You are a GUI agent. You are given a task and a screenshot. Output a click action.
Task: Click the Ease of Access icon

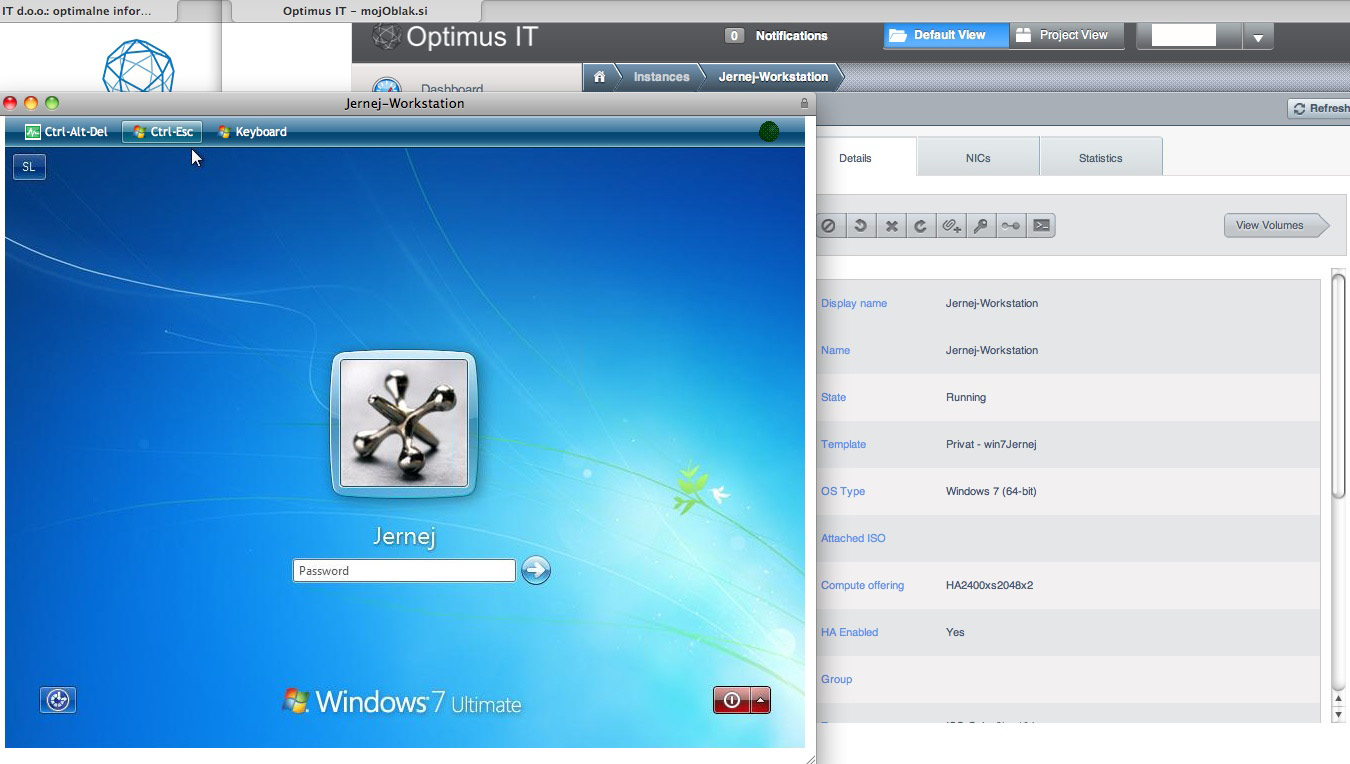(58, 700)
